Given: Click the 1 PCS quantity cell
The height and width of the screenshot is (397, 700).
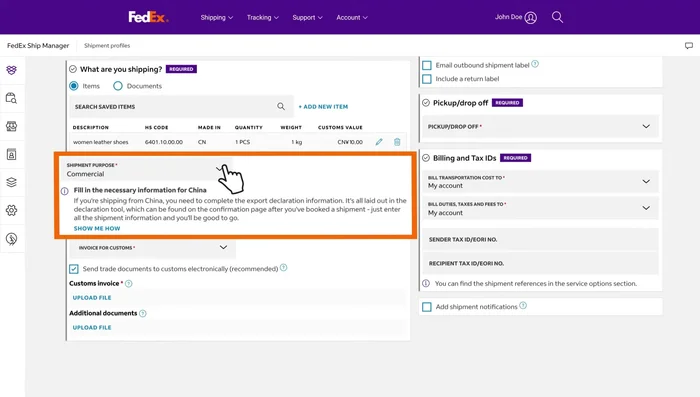Looking at the screenshot, I should pyautogui.click(x=242, y=142).
